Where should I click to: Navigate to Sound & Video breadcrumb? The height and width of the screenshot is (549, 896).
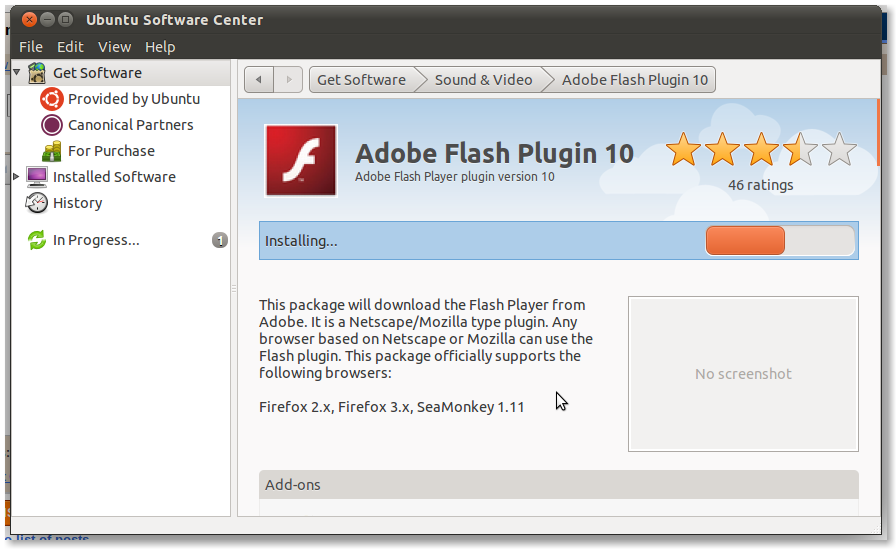(483, 80)
